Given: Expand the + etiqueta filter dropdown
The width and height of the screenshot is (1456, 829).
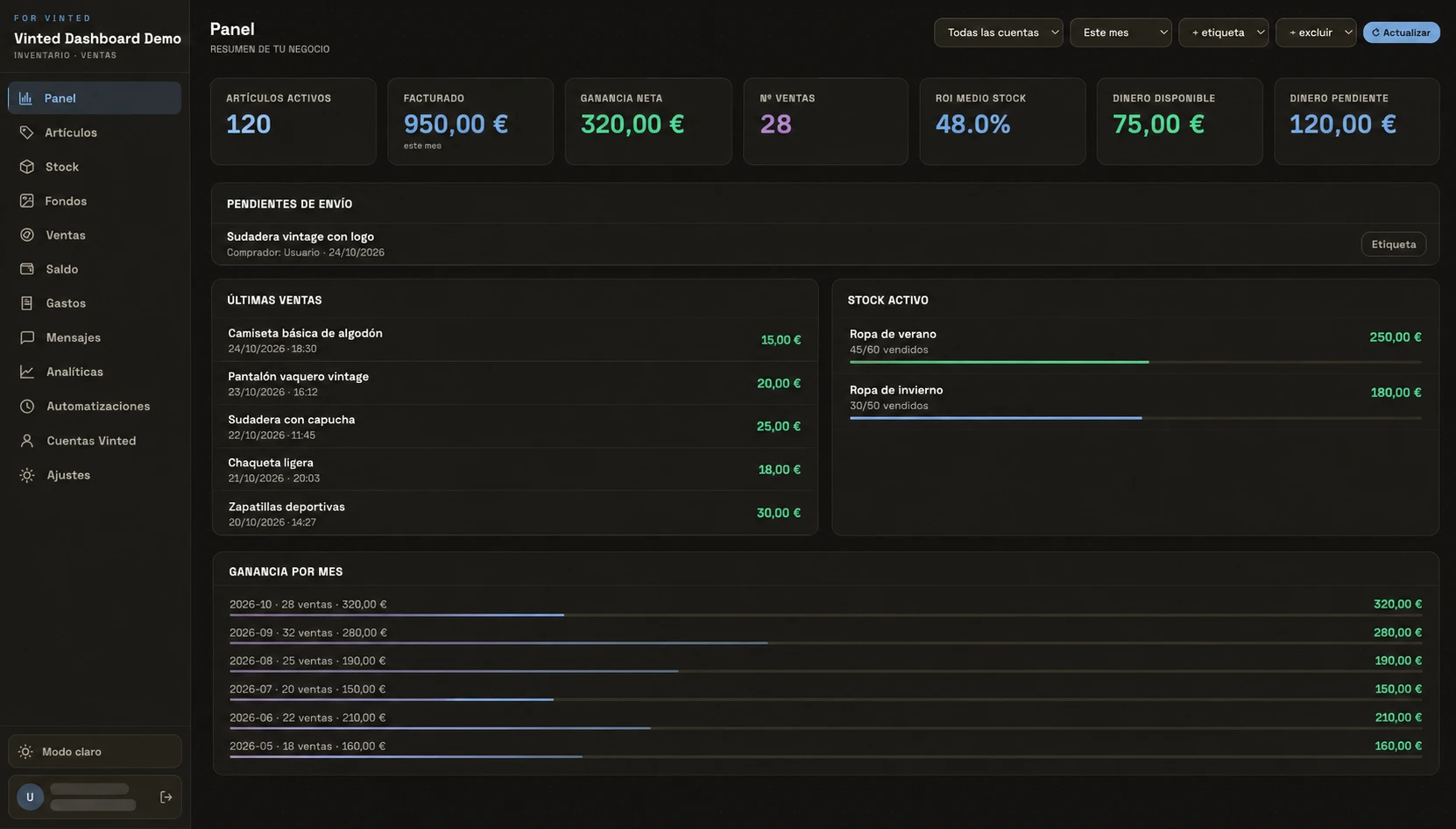Looking at the screenshot, I should (1224, 32).
